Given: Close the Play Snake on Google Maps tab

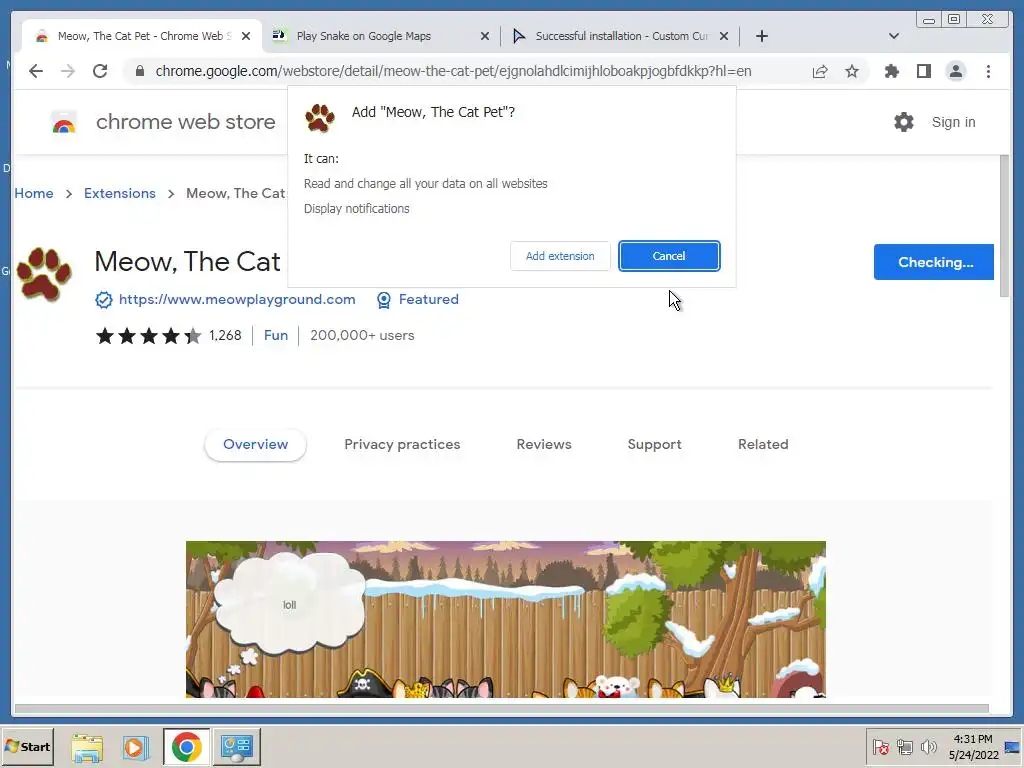Looking at the screenshot, I should click(485, 36).
